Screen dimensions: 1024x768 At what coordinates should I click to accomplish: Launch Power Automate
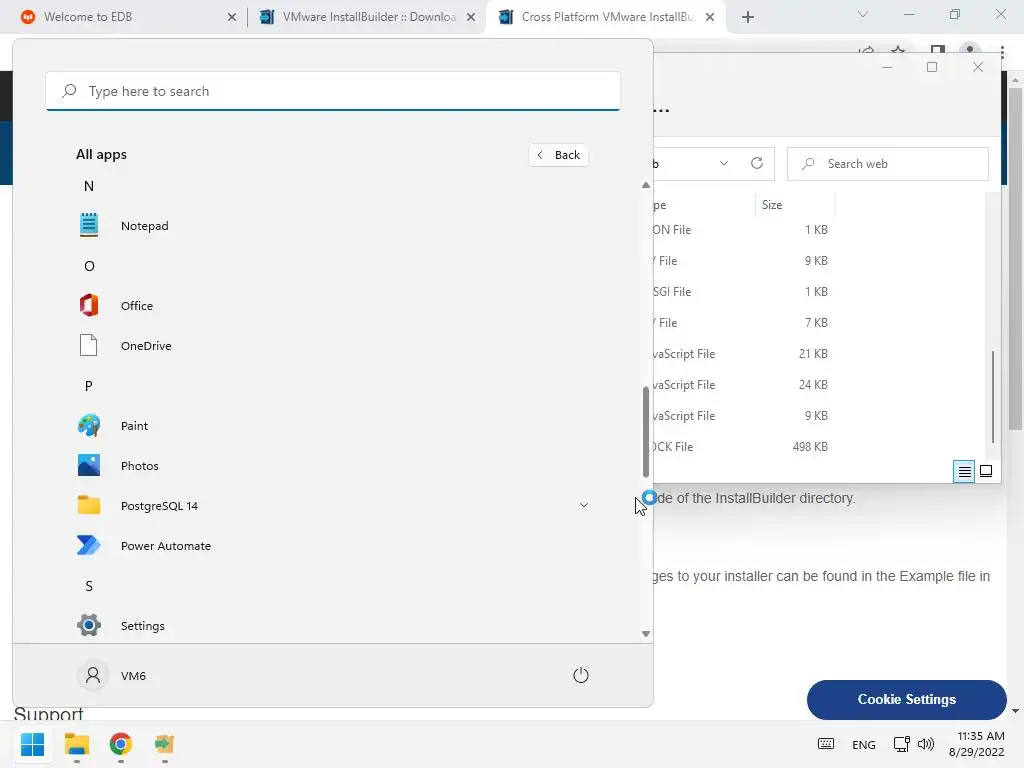pyautogui.click(x=332, y=546)
